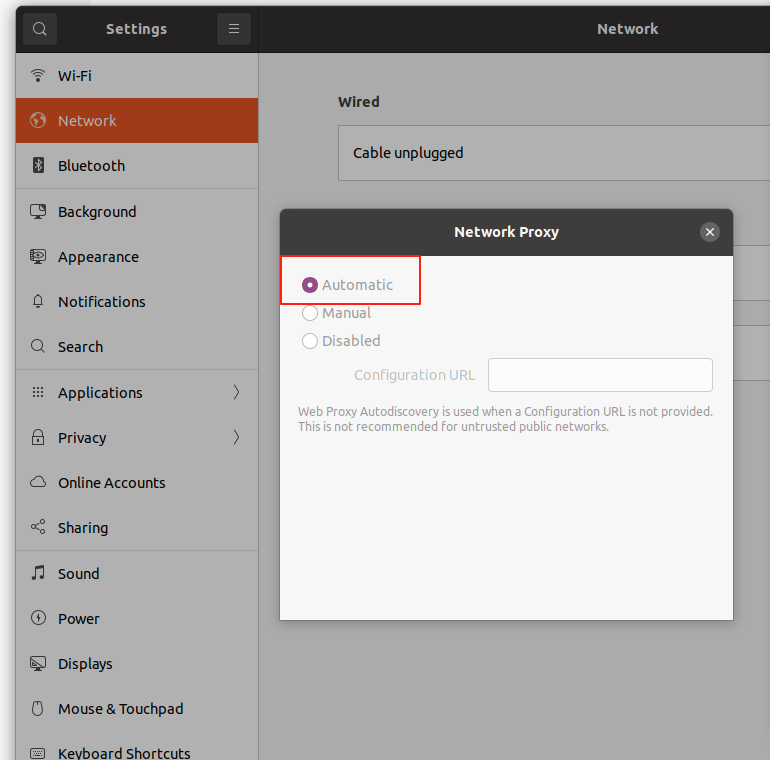Click the Configuration URL label

(414, 375)
